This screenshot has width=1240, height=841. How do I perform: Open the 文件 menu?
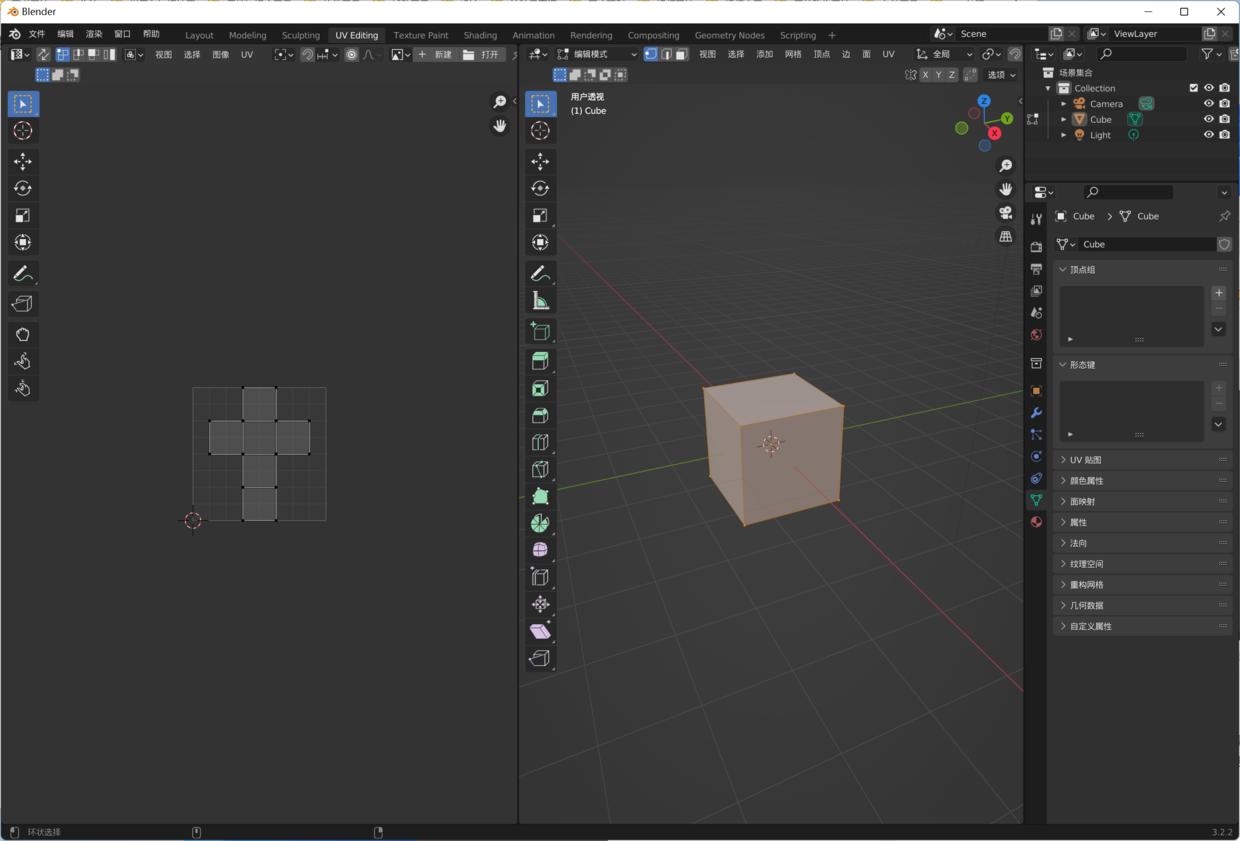pos(38,34)
